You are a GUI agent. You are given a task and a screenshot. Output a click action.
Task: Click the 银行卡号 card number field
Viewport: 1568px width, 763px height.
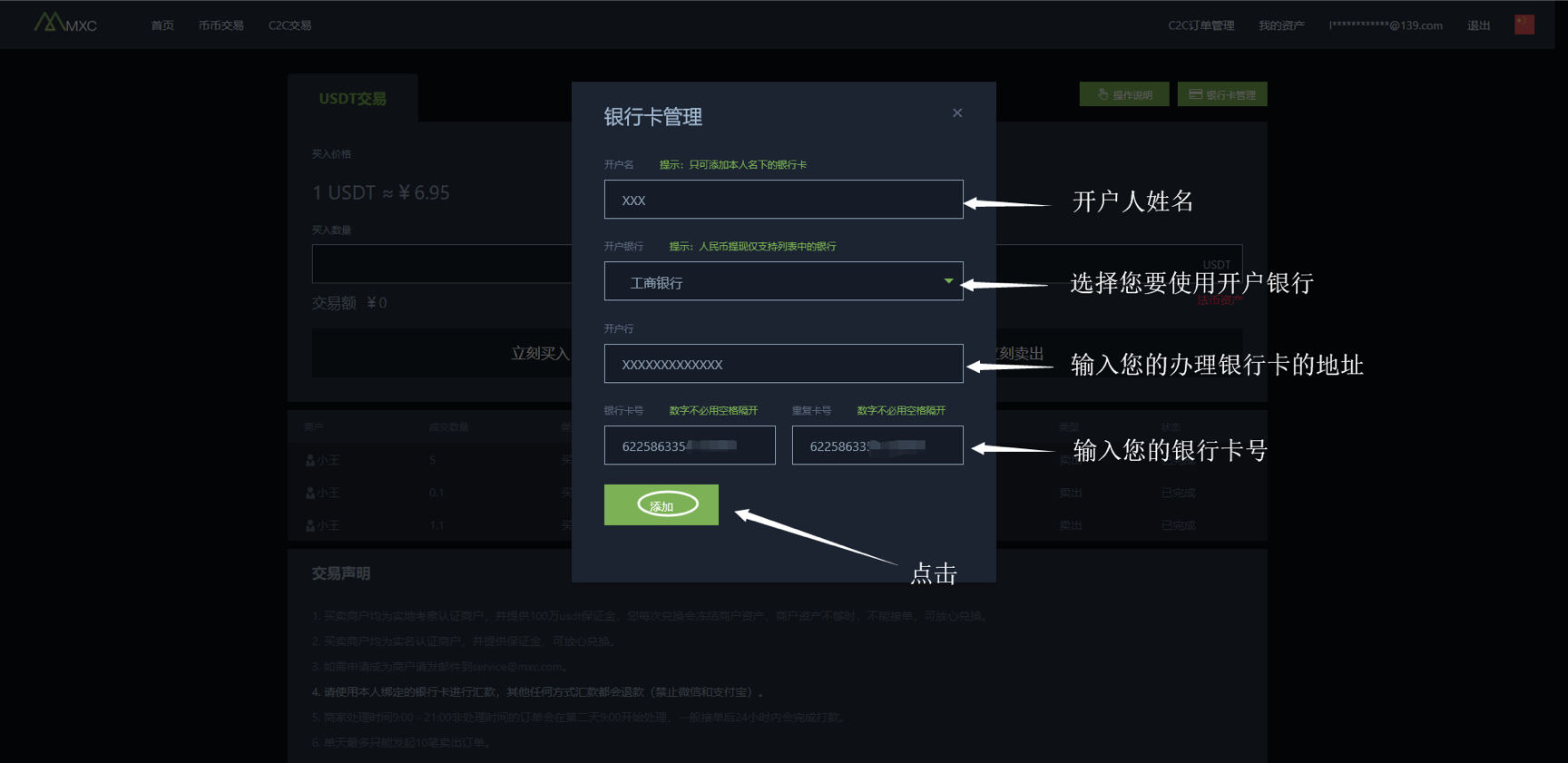(x=690, y=445)
